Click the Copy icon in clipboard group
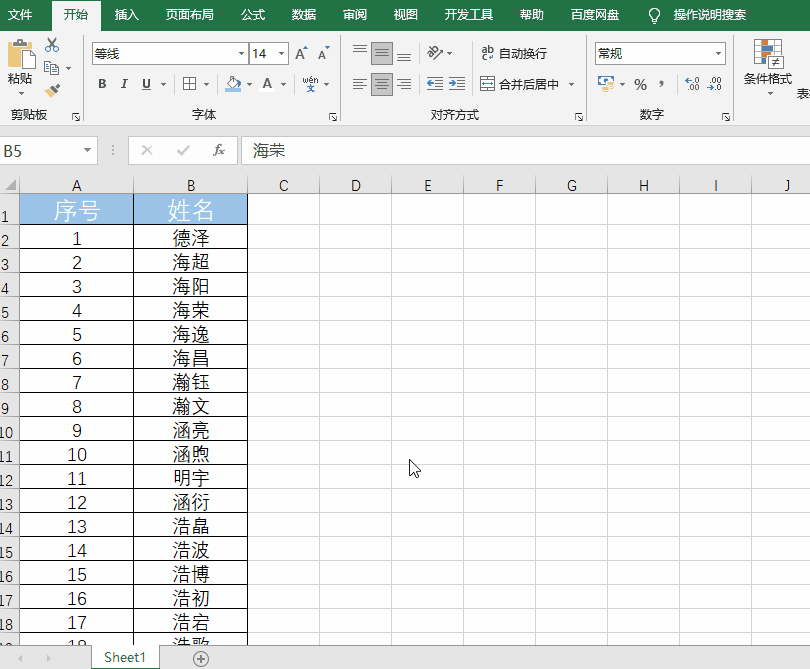This screenshot has height=669, width=810. coord(51,68)
